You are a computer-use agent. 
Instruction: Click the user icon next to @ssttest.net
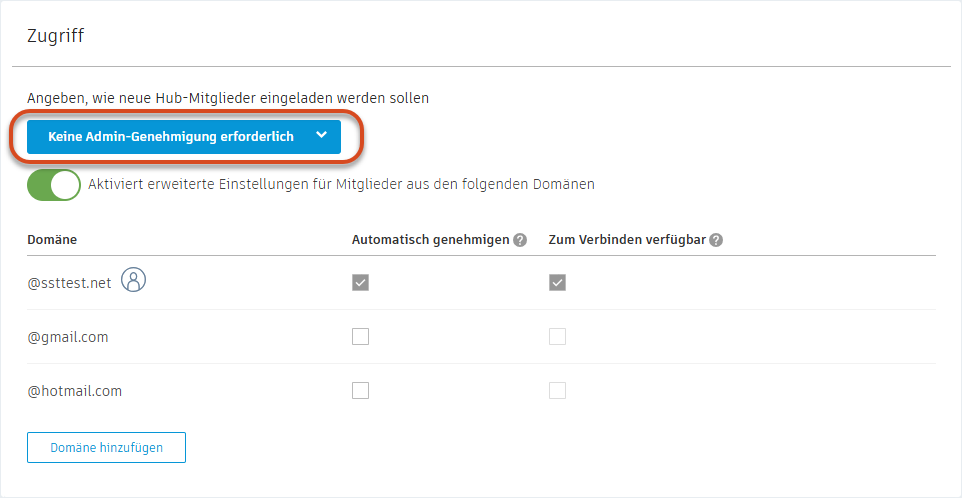click(133, 281)
